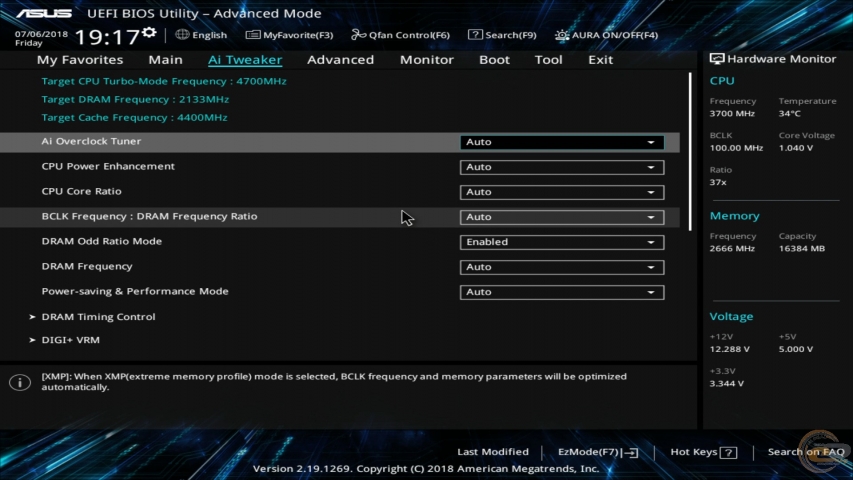The image size is (853, 480).
Task: Open DRAM Frequency dropdown
Action: pyautogui.click(x=562, y=267)
